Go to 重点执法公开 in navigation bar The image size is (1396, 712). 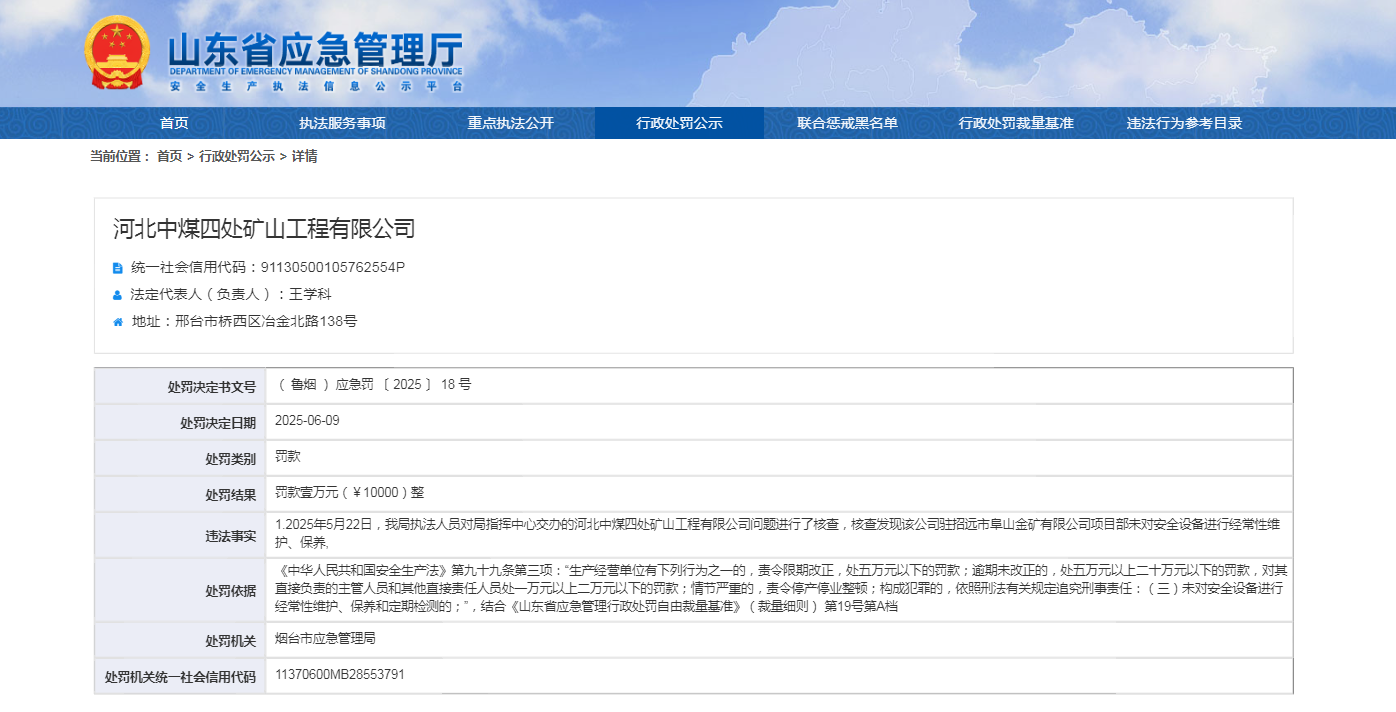[x=510, y=123]
